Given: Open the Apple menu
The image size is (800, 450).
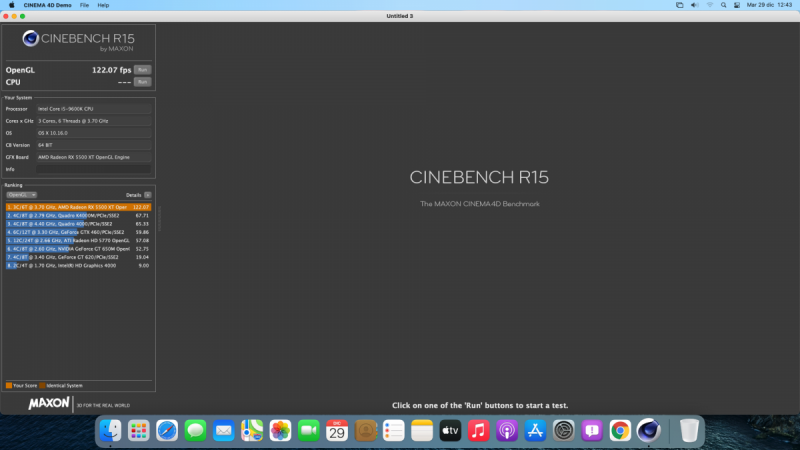Looking at the screenshot, I should click(x=11, y=5).
